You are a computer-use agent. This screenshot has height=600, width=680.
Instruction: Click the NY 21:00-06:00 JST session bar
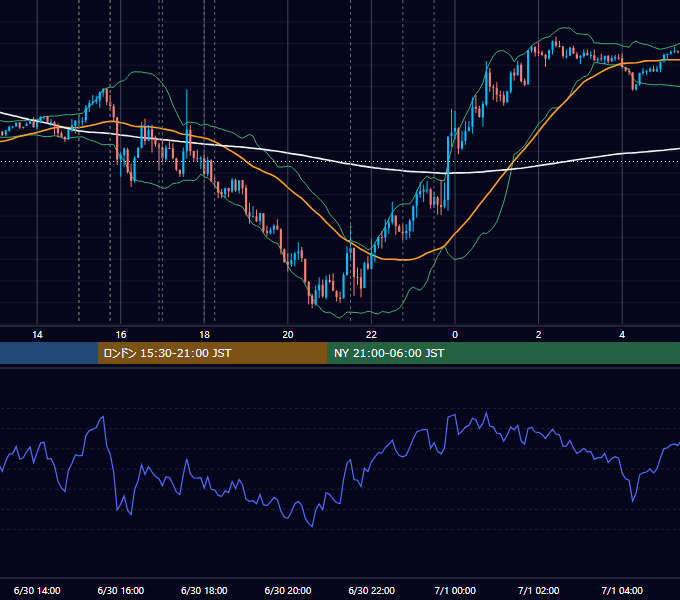coord(503,353)
